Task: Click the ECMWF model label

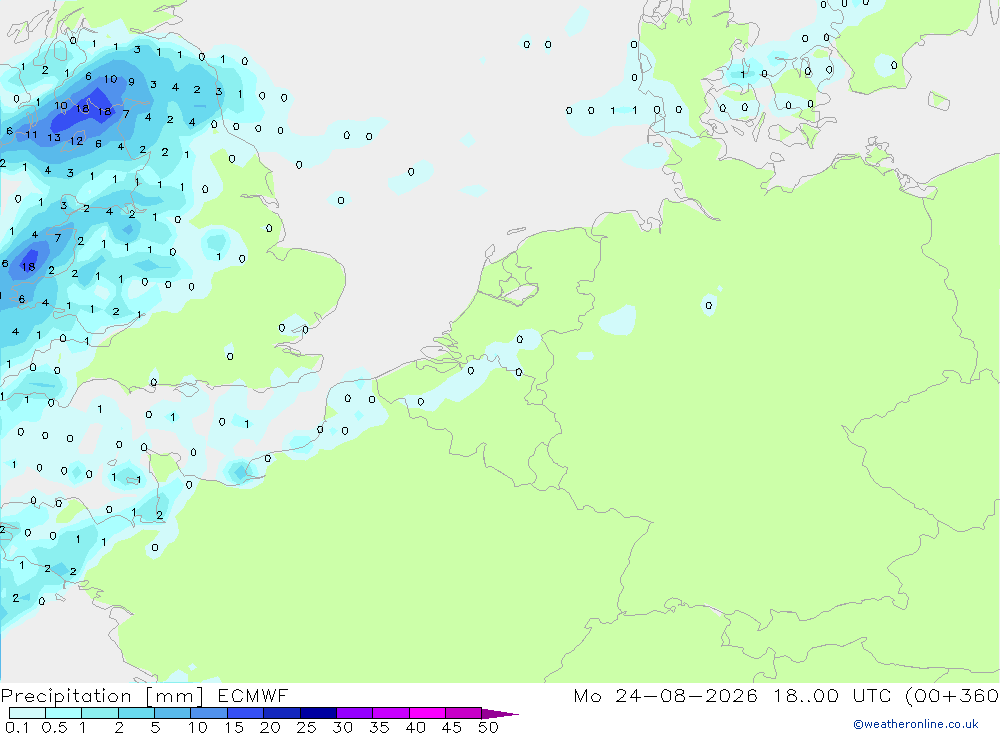Action: click(253, 696)
